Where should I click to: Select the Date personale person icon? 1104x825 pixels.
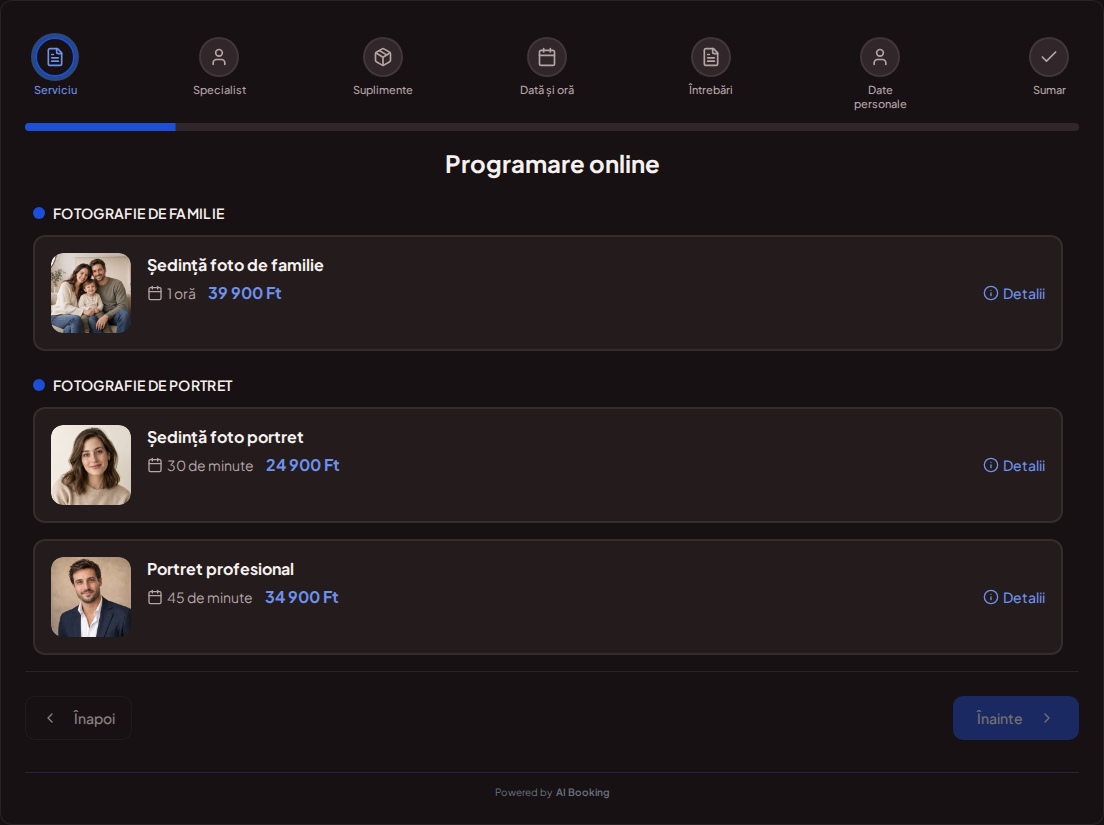(880, 57)
